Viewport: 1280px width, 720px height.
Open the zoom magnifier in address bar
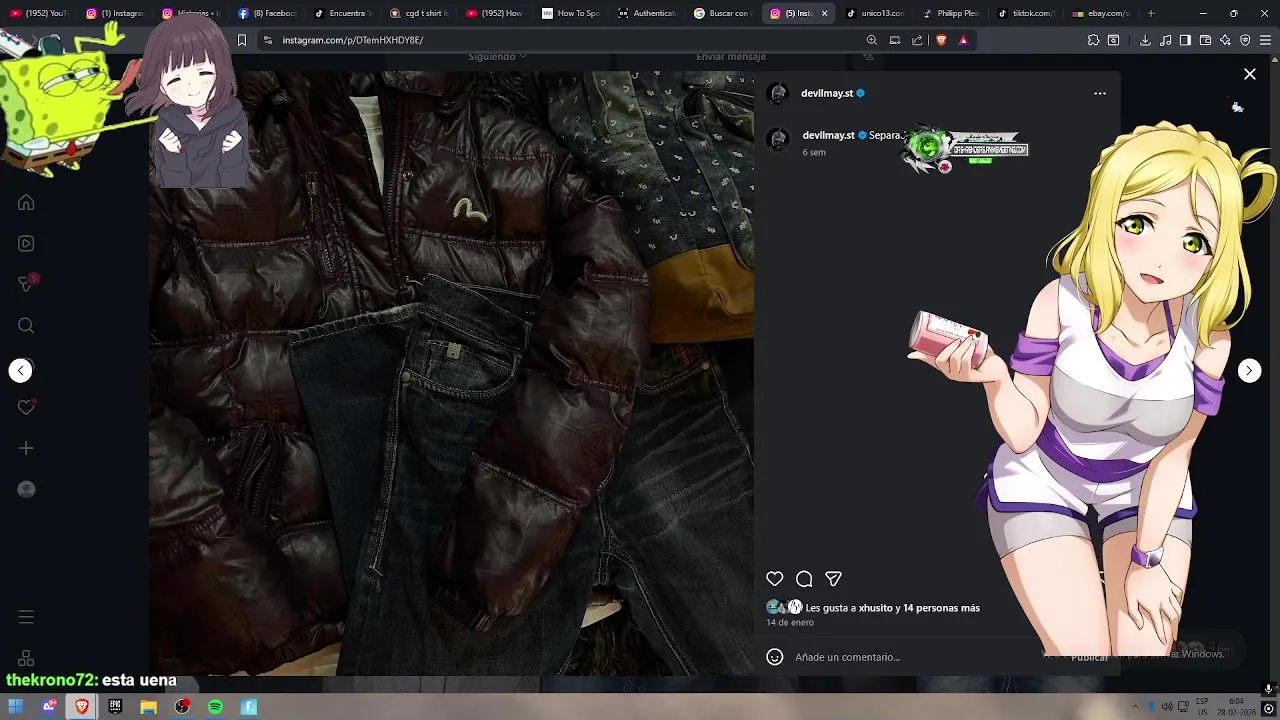872,40
